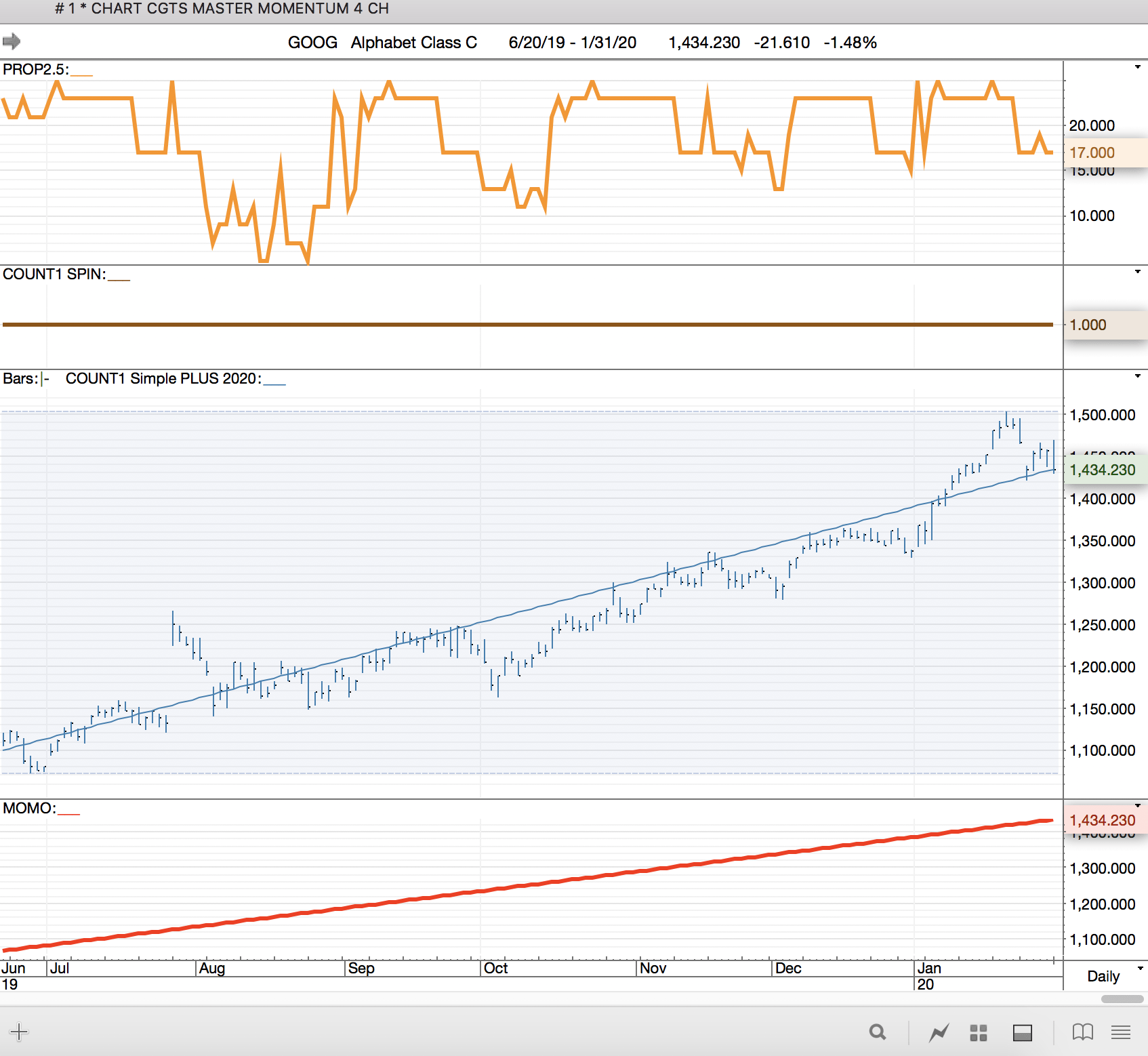The width and height of the screenshot is (1148, 1056).
Task: Open the four-square grid layout icon
Action: [978, 1032]
